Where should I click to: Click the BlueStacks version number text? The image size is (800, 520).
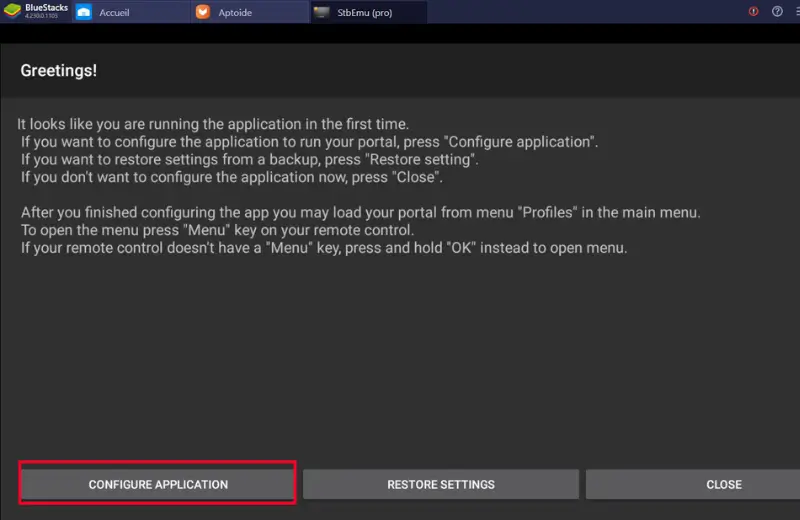point(42,18)
